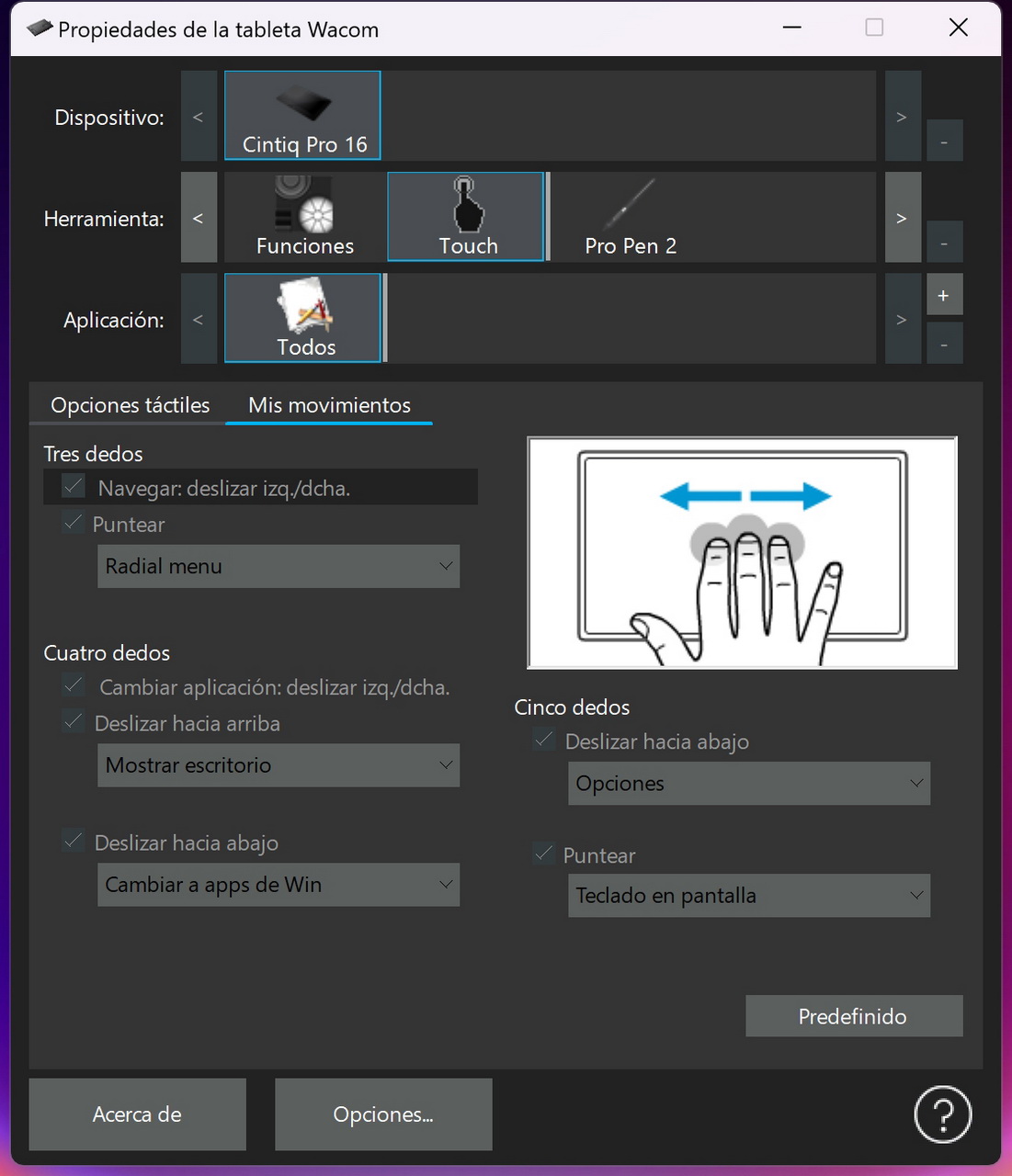Remove tool with minus button in Herramienta row

(x=944, y=242)
